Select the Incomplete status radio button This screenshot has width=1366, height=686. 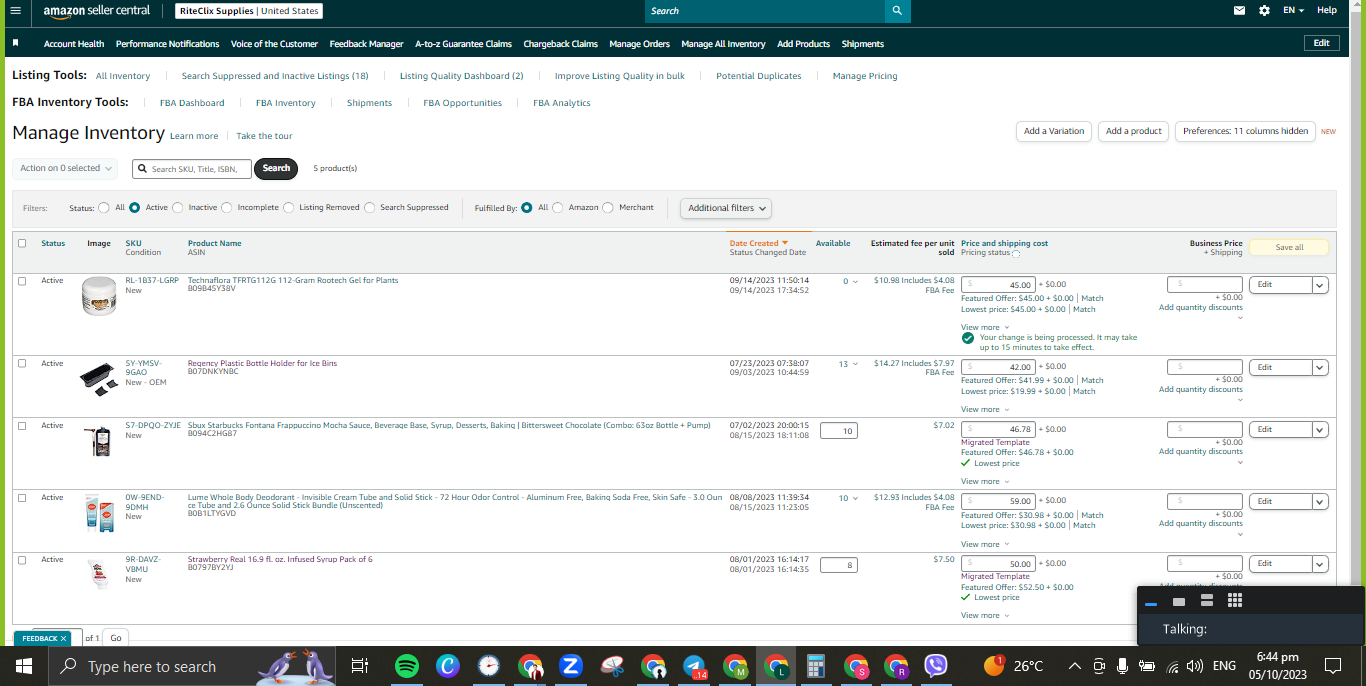point(227,208)
